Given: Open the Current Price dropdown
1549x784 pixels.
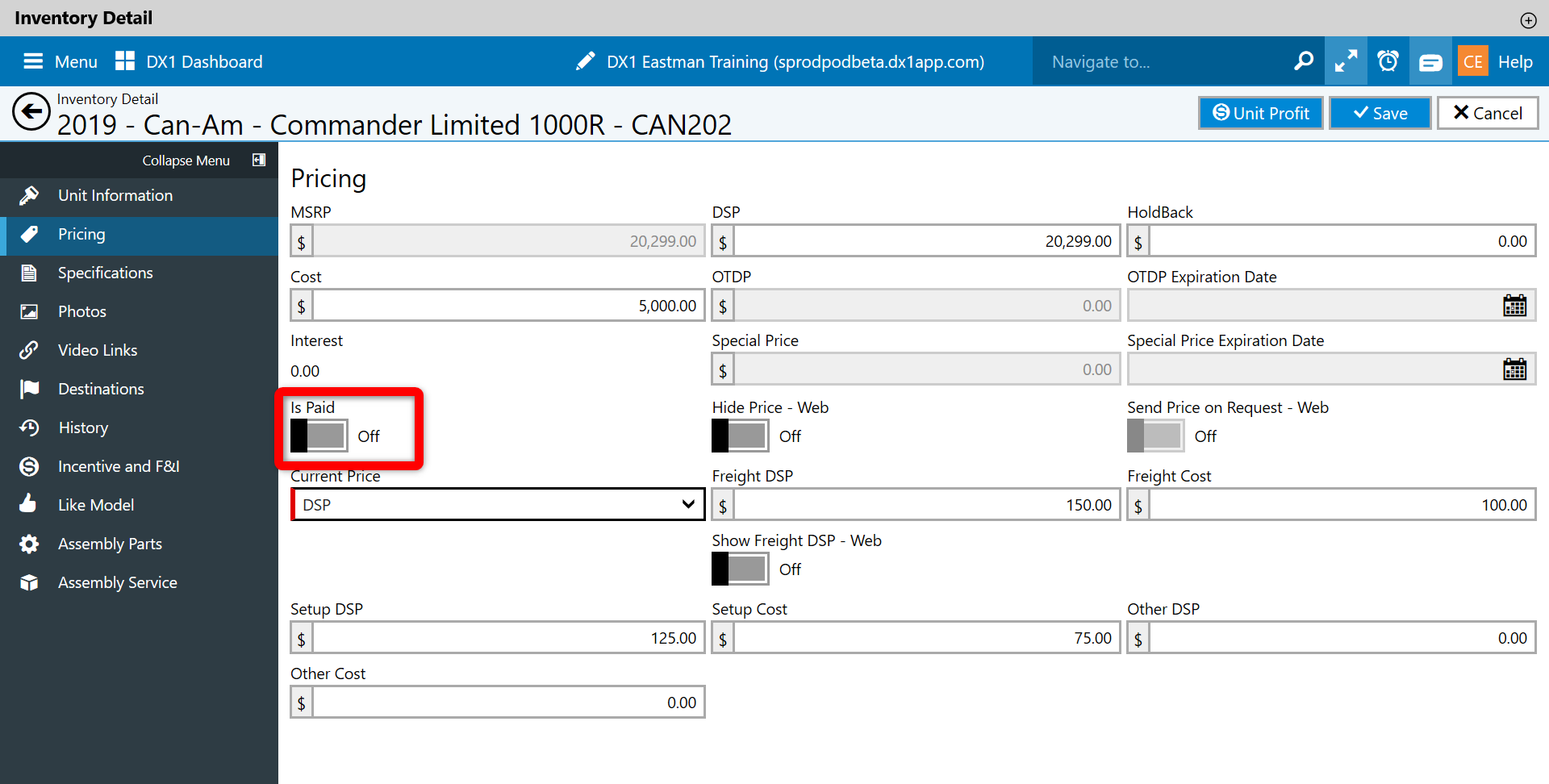Looking at the screenshot, I should pyautogui.click(x=498, y=504).
